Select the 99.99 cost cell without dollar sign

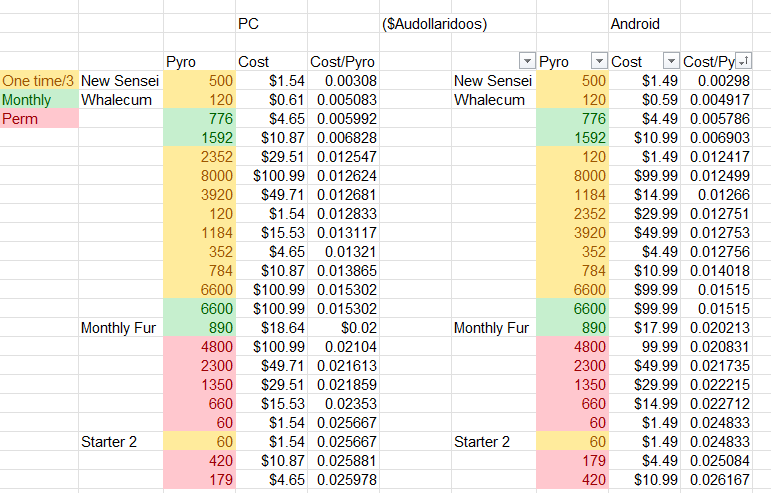coord(644,347)
